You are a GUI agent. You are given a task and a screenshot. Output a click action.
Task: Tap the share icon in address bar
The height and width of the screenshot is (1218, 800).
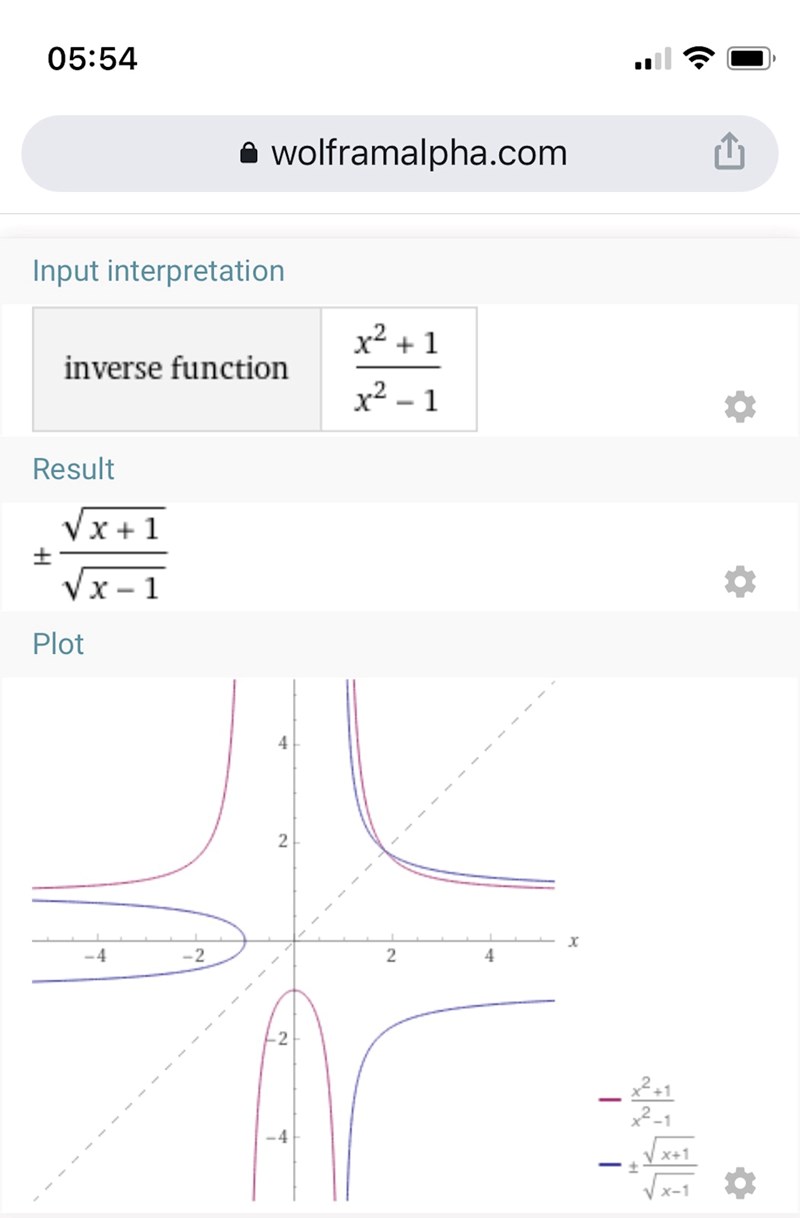[x=729, y=152]
